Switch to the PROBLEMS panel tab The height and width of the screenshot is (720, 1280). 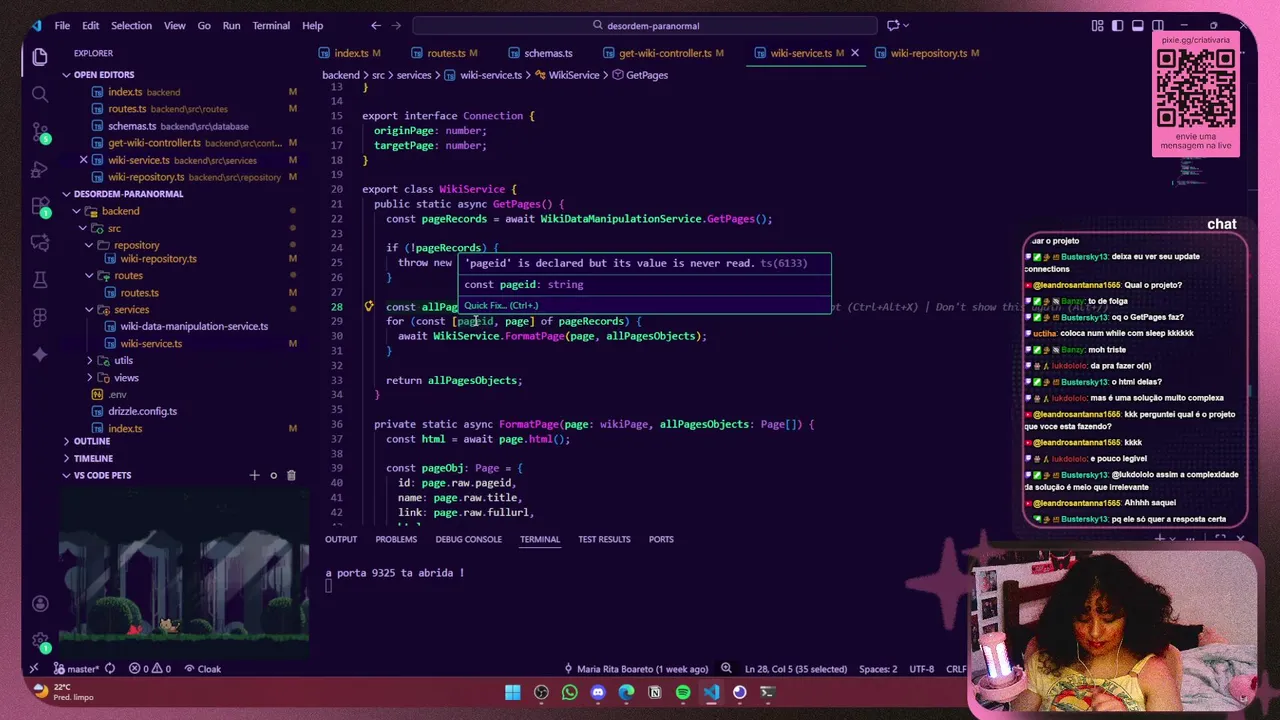tap(396, 539)
